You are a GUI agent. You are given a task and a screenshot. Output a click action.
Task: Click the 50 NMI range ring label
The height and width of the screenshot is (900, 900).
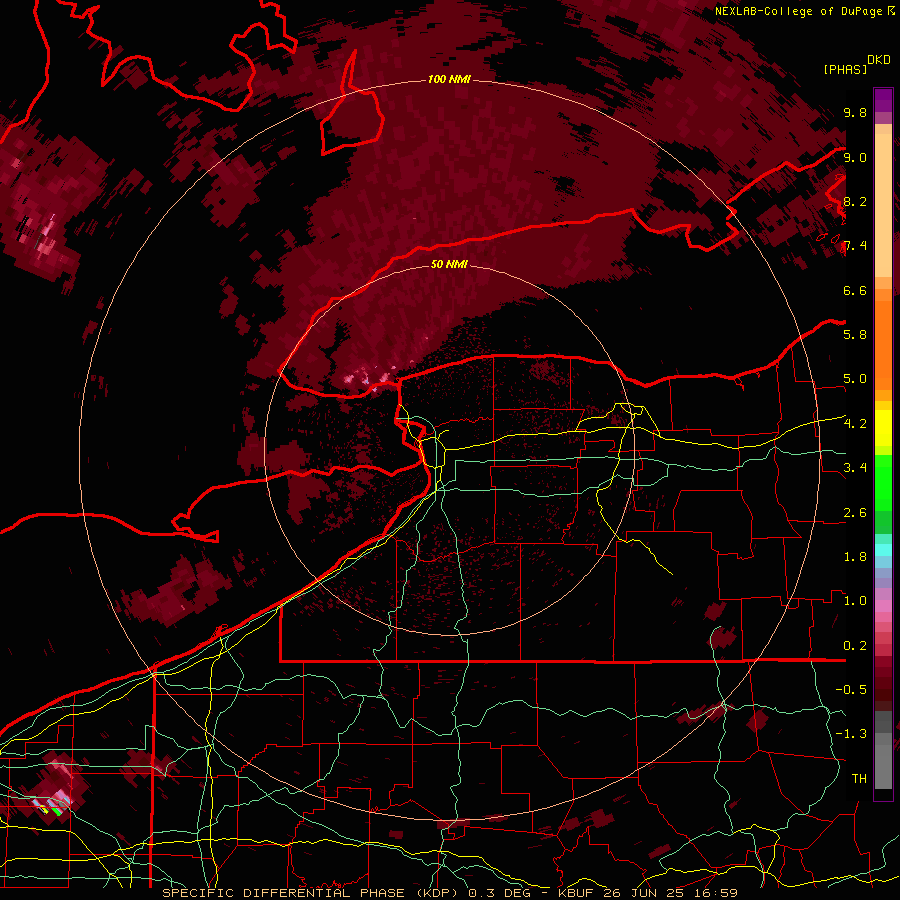[x=449, y=264]
